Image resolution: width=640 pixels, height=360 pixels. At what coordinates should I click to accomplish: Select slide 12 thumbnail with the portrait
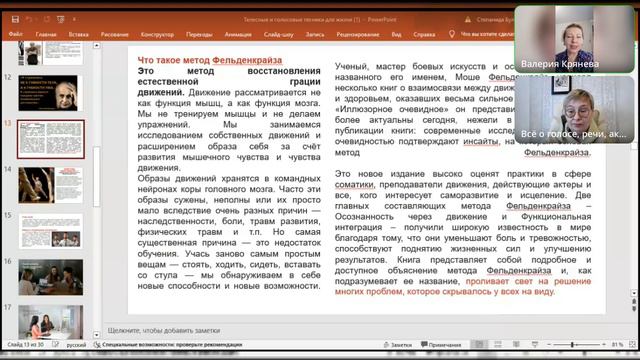51,93
